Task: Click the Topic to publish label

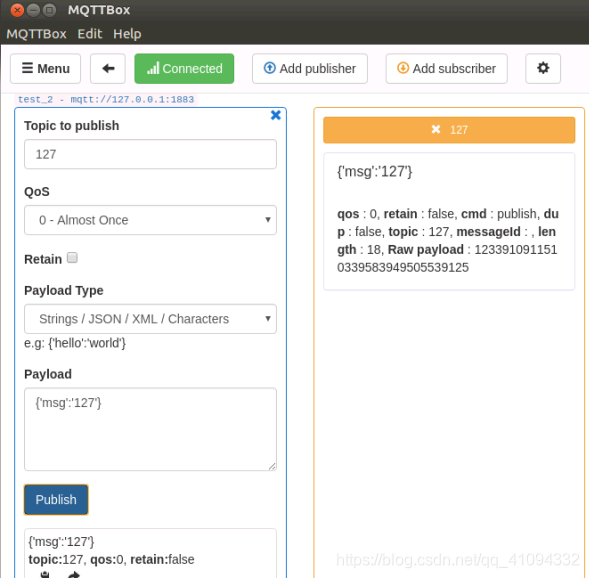Action: pos(72,126)
